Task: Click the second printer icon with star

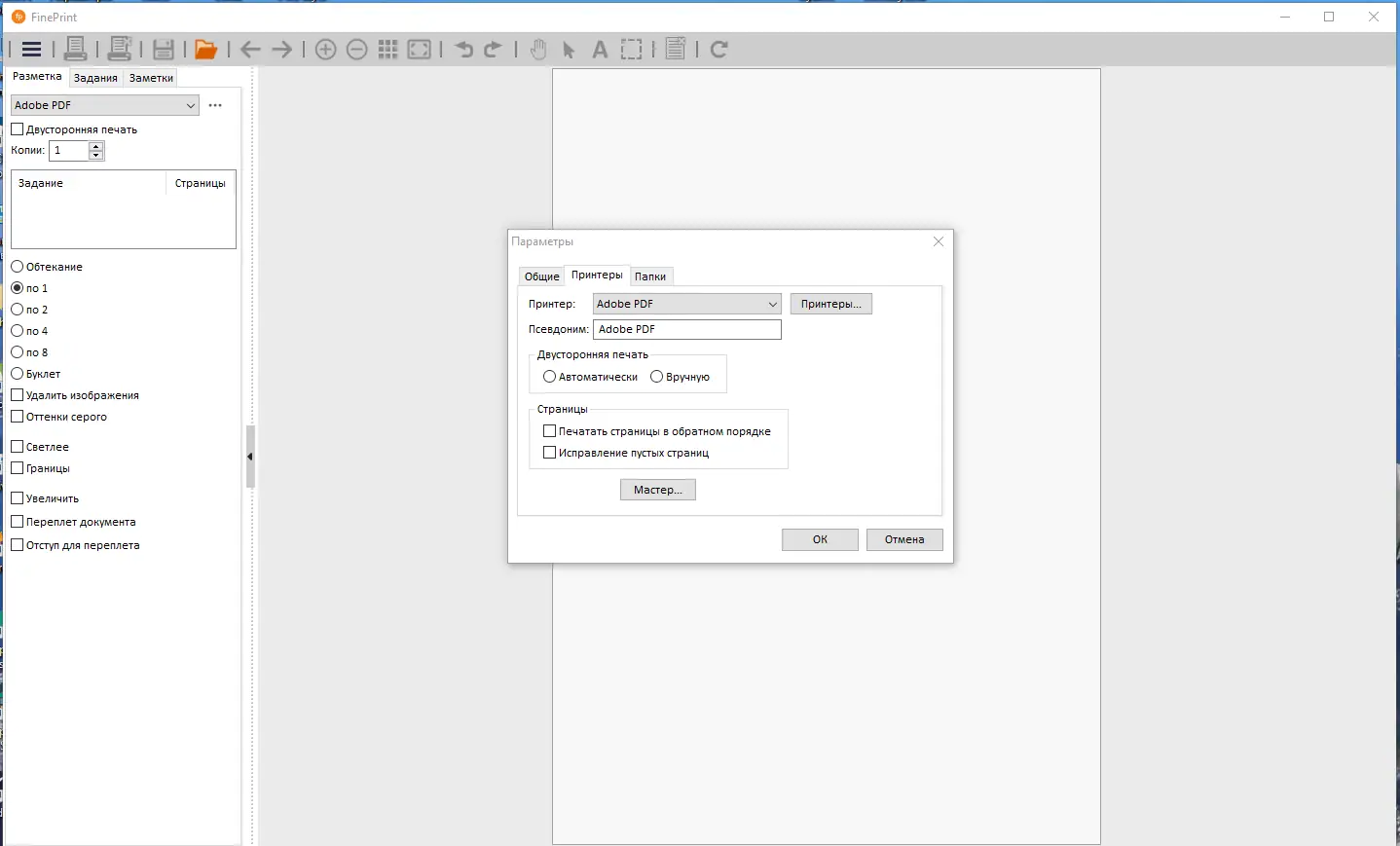Action: point(120,49)
